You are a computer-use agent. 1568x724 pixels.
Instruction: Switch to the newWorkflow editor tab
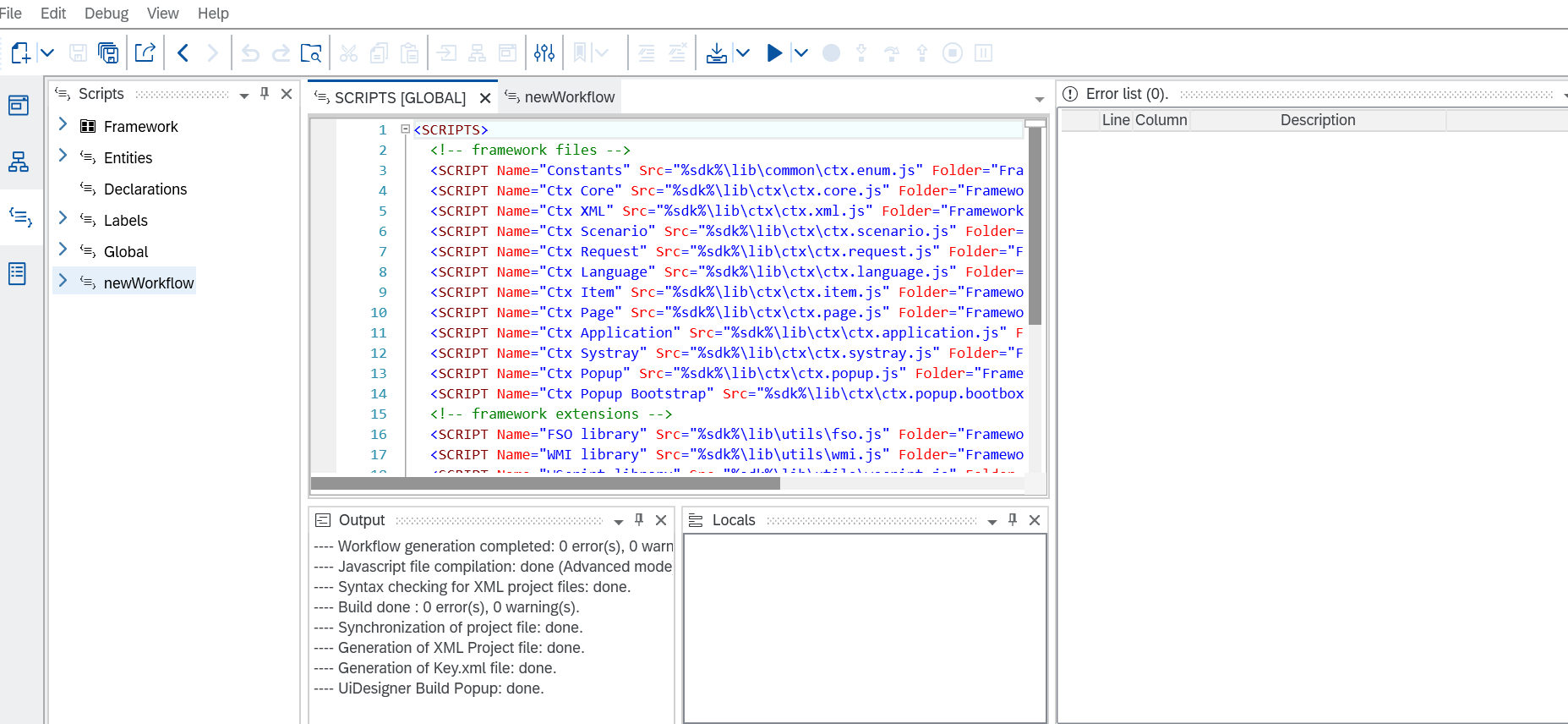pos(560,97)
